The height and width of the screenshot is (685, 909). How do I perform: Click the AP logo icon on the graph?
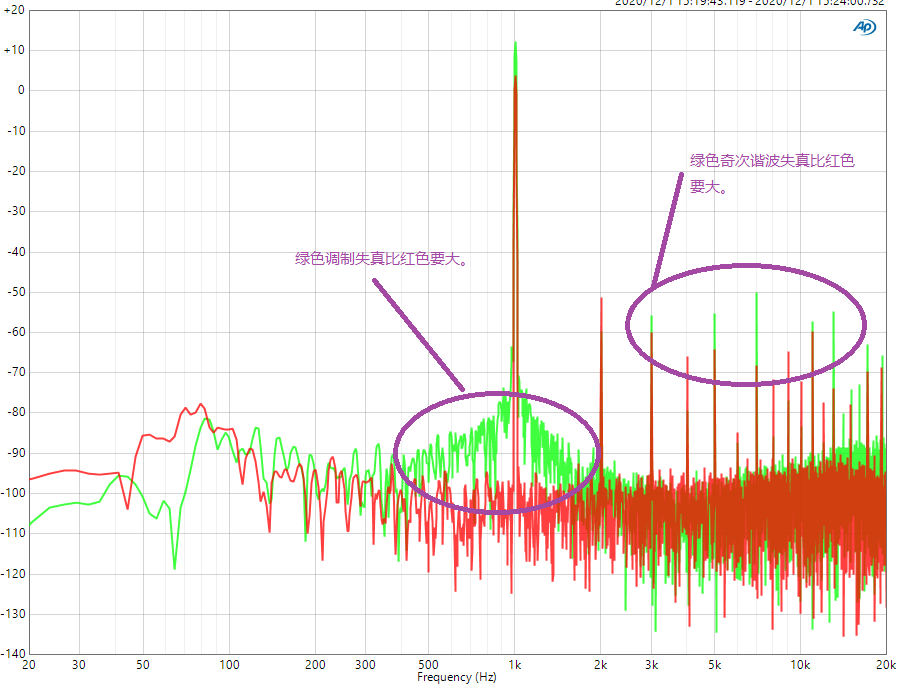coord(864,27)
